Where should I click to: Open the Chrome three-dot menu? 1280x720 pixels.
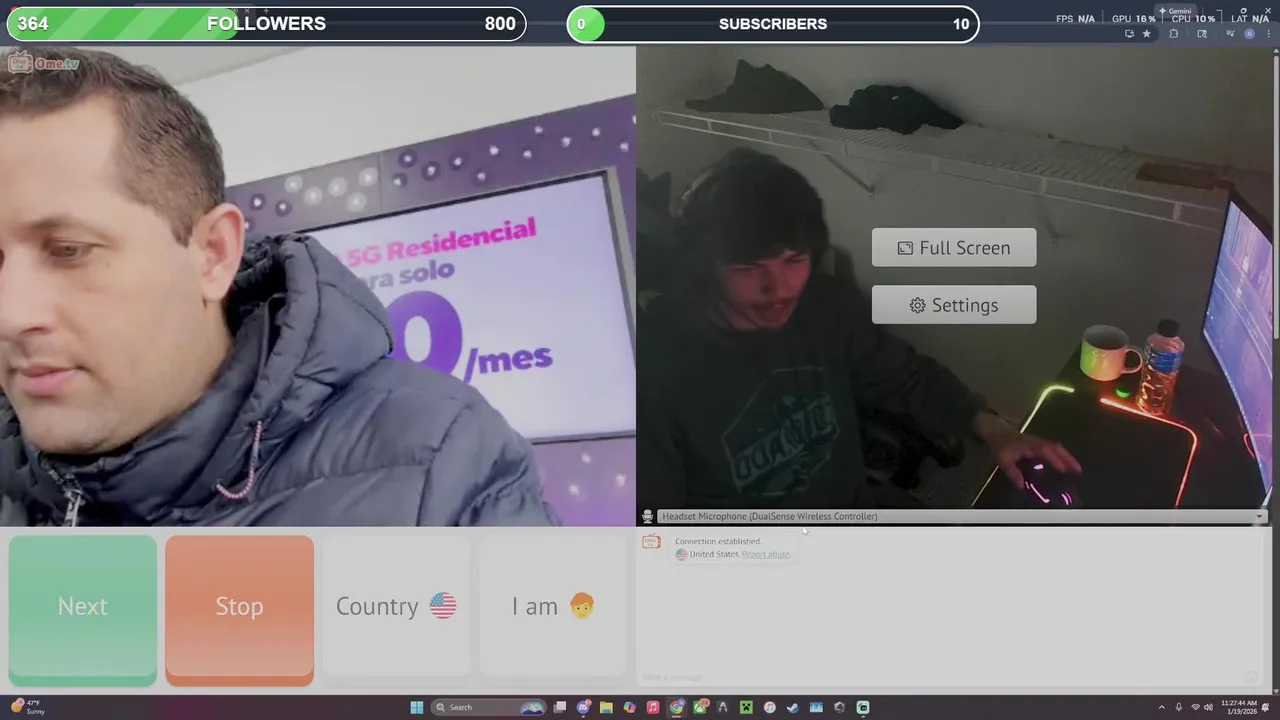(1268, 34)
